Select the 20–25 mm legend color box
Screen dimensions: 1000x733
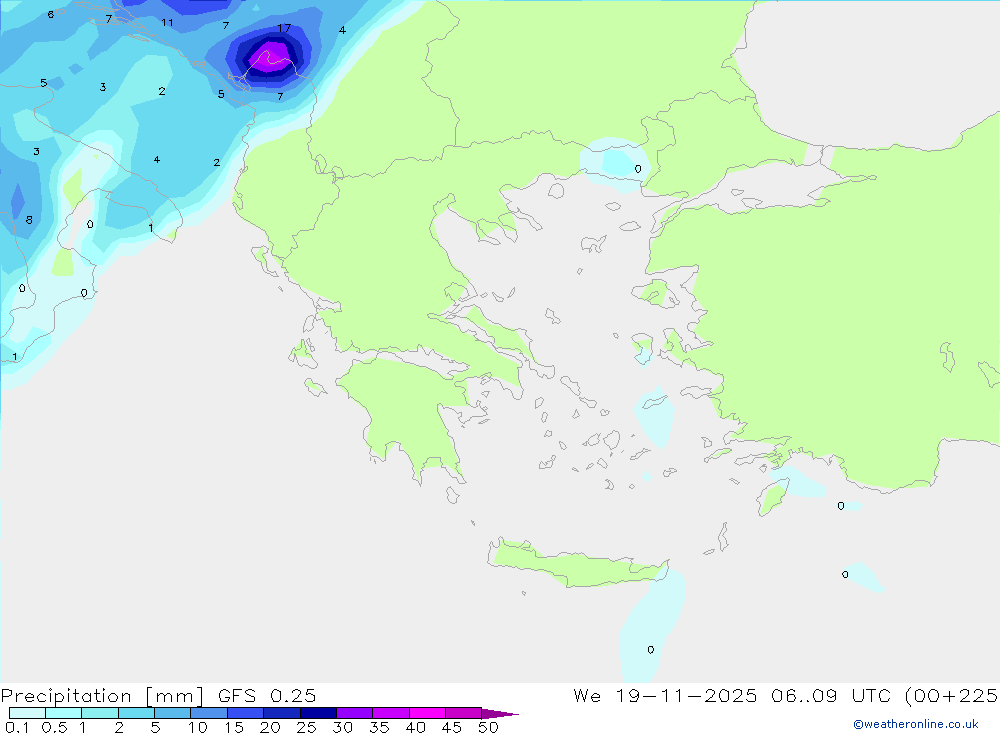[x=282, y=713]
